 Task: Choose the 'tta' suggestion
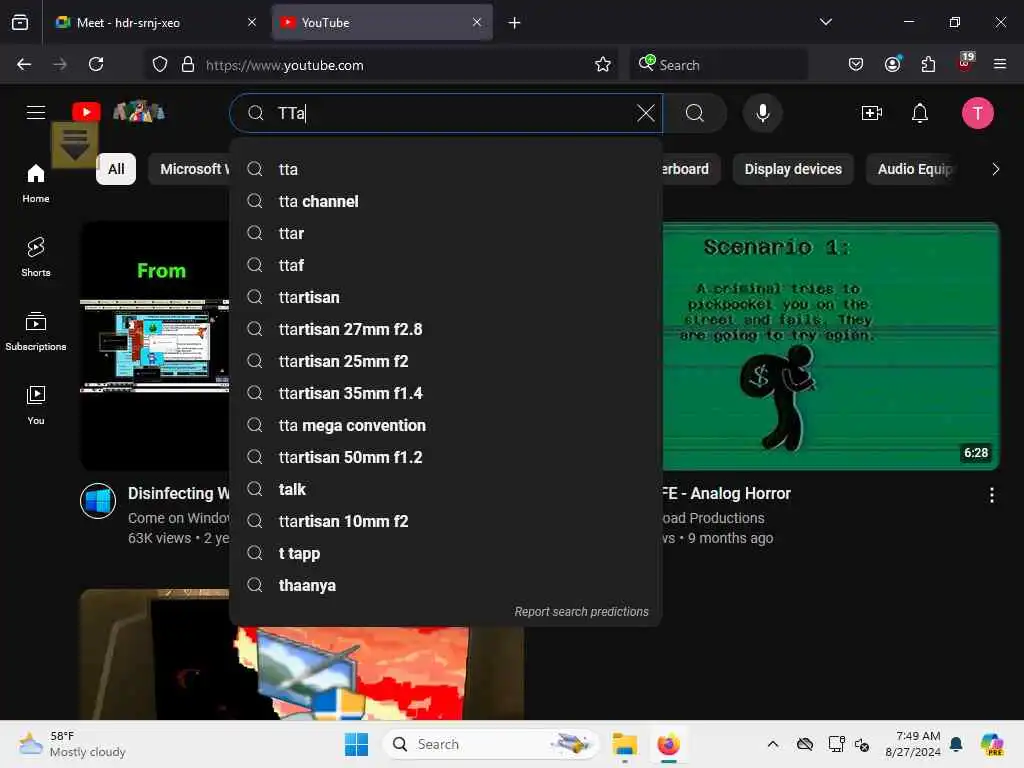coord(445,169)
